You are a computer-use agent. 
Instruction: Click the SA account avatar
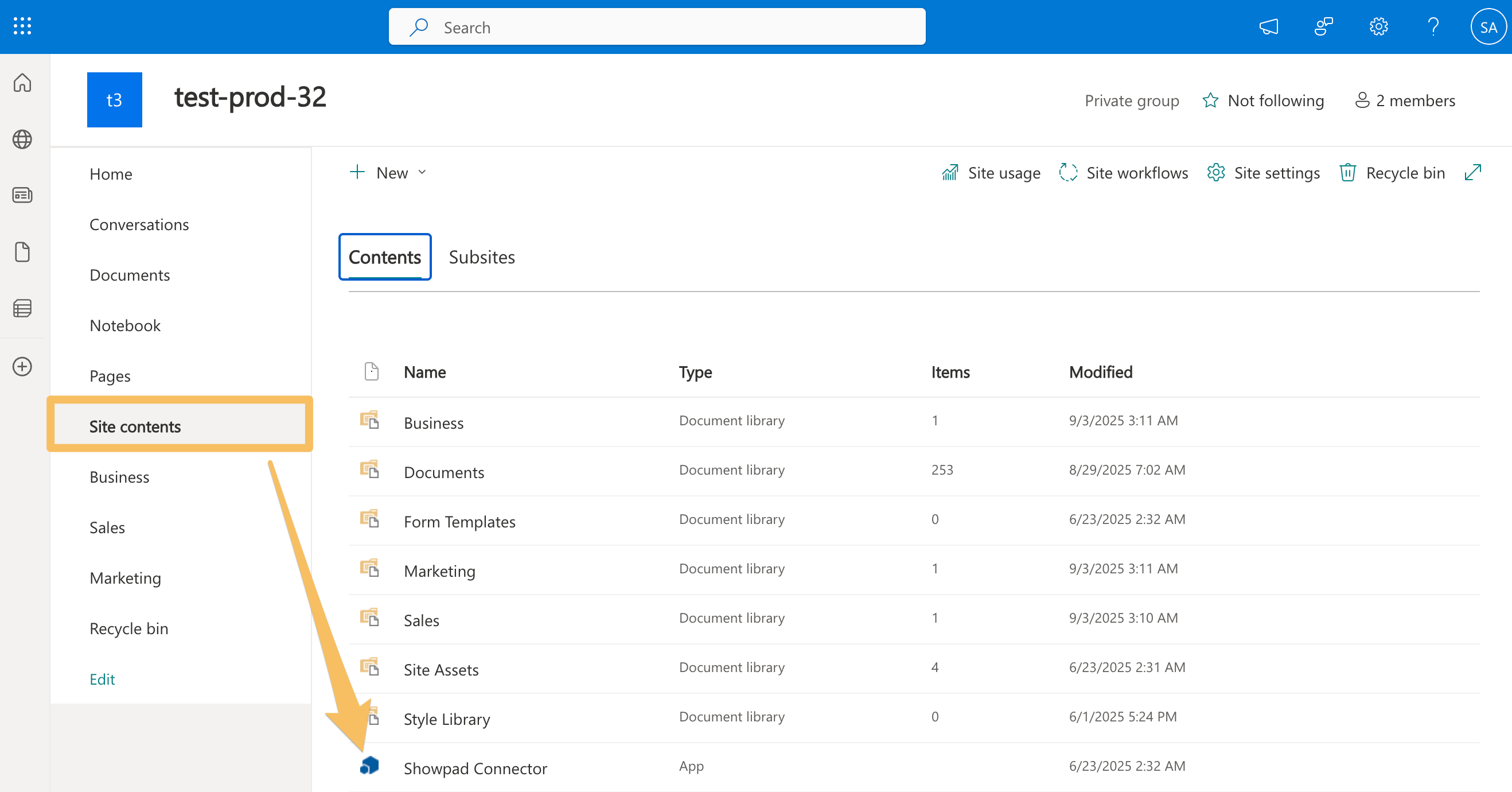tap(1488, 26)
